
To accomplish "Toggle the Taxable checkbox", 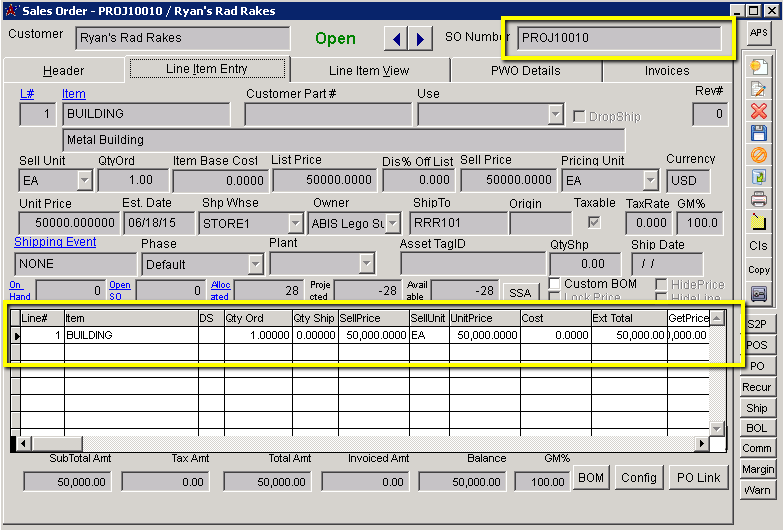I will pyautogui.click(x=594, y=222).
